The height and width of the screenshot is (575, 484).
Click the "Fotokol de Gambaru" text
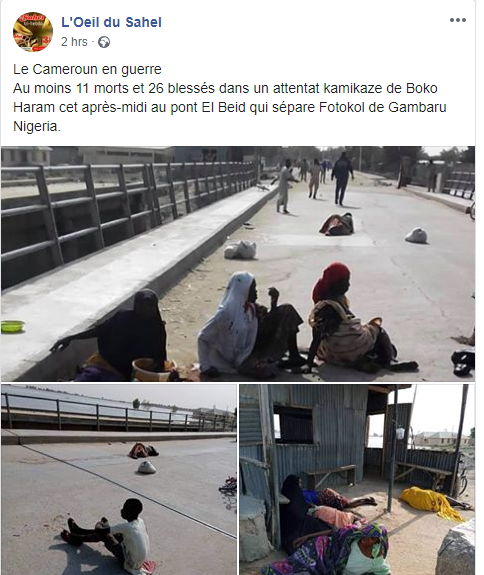[383, 107]
